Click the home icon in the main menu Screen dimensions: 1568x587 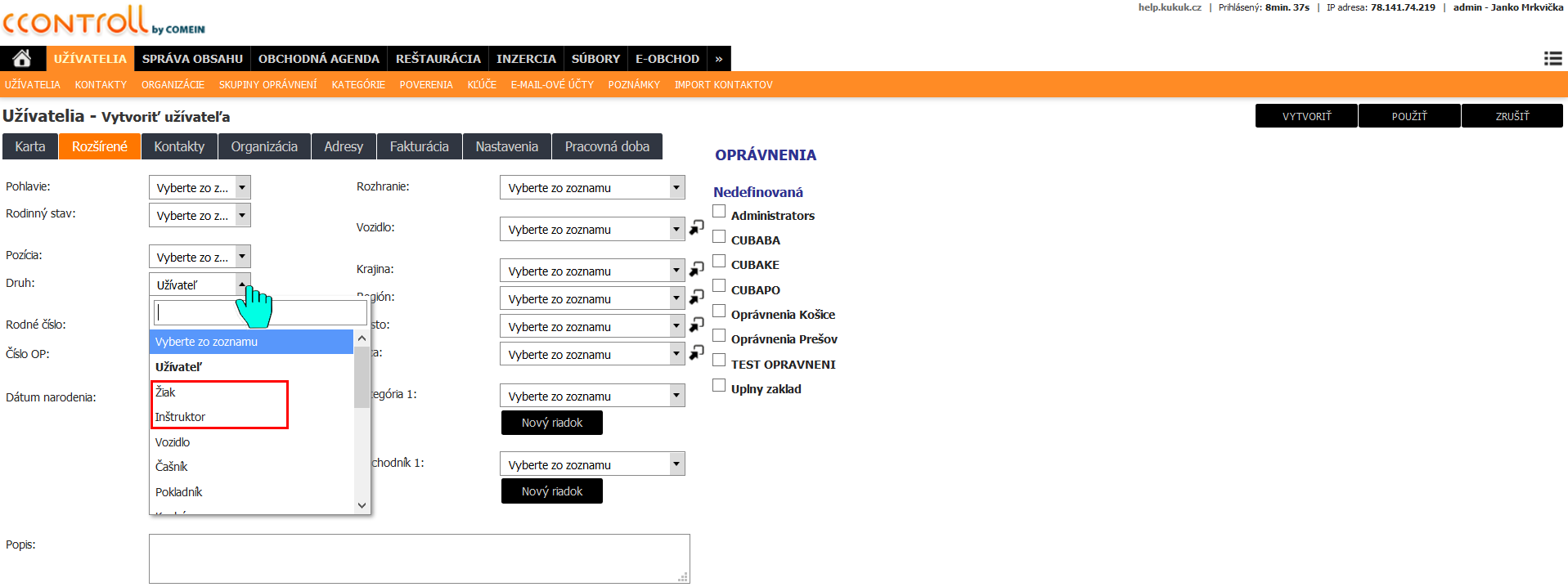(x=22, y=58)
